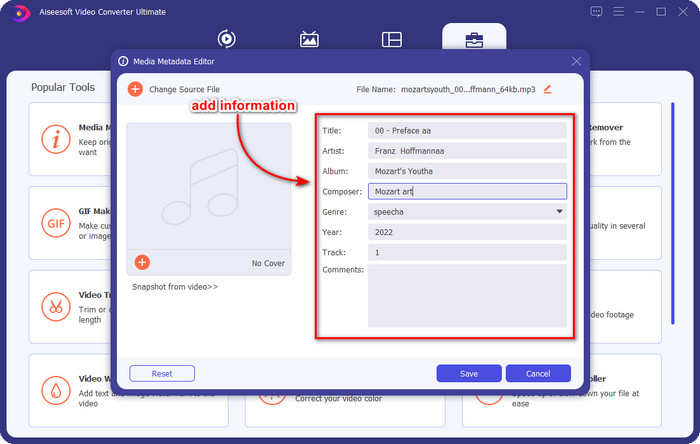Click the GIF Maker tool icon
Image resolution: width=700 pixels, height=444 pixels.
(x=56, y=223)
